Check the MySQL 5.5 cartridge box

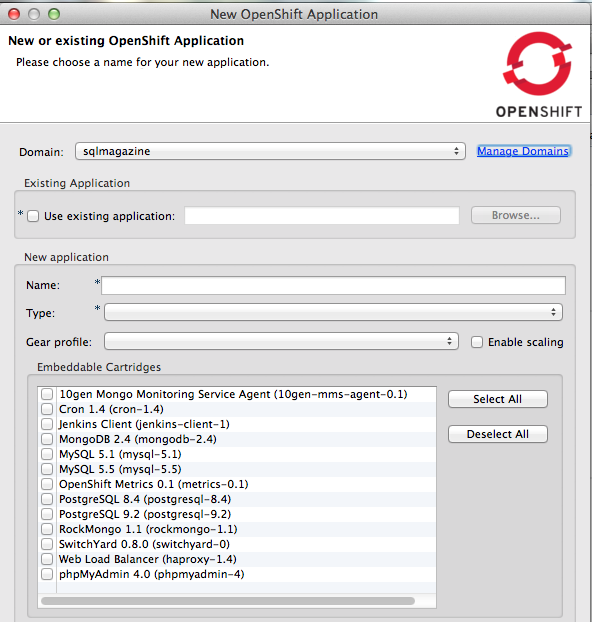click(47, 469)
